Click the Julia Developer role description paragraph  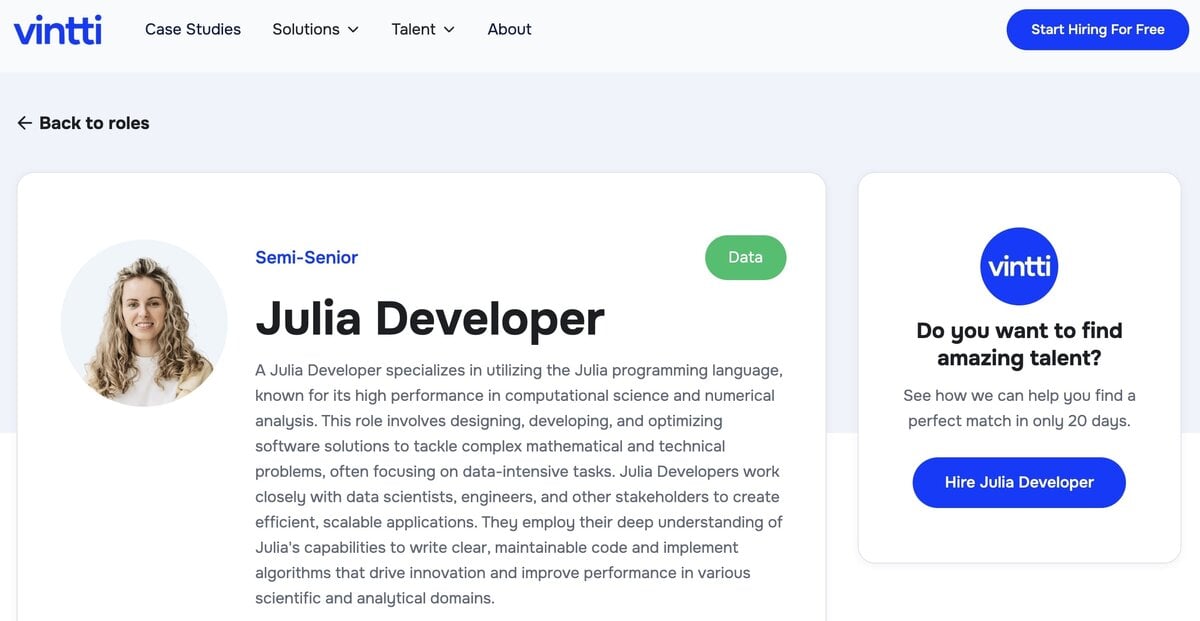point(518,484)
